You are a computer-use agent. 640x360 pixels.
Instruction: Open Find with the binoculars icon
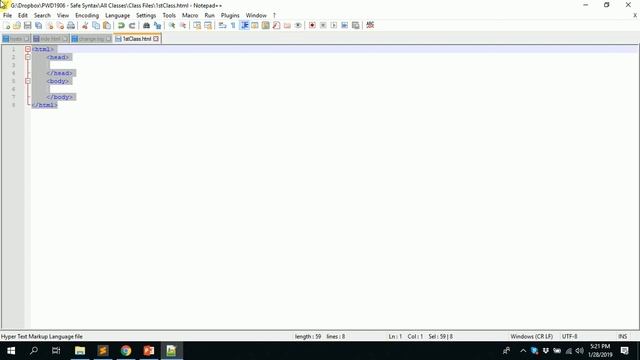coord(146,25)
